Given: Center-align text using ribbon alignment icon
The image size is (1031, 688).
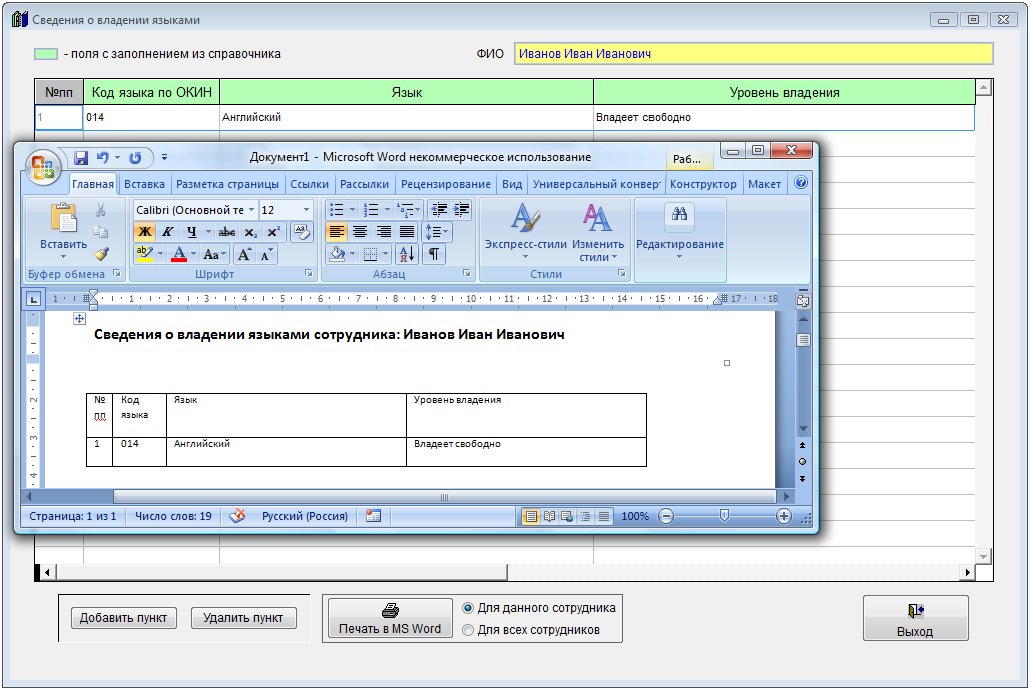Looking at the screenshot, I should point(360,232).
